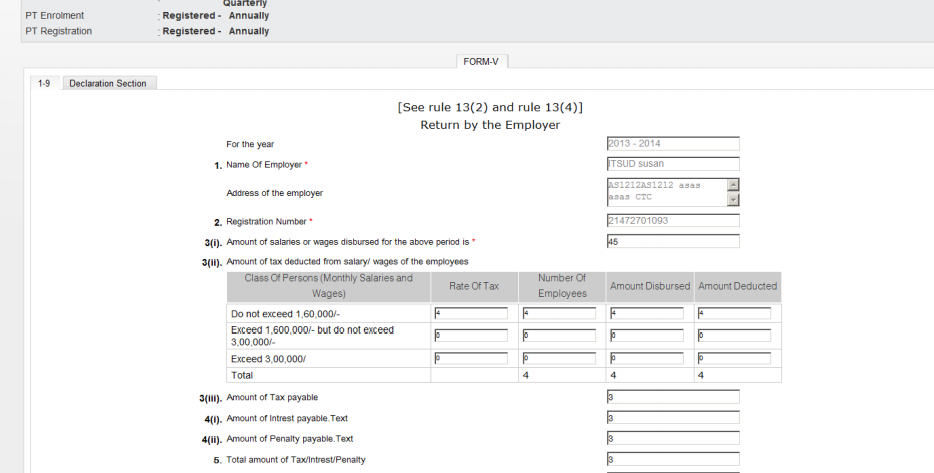Edit Amount Disbursed for 'Exceed 1,600,000/- but' row

(647, 335)
